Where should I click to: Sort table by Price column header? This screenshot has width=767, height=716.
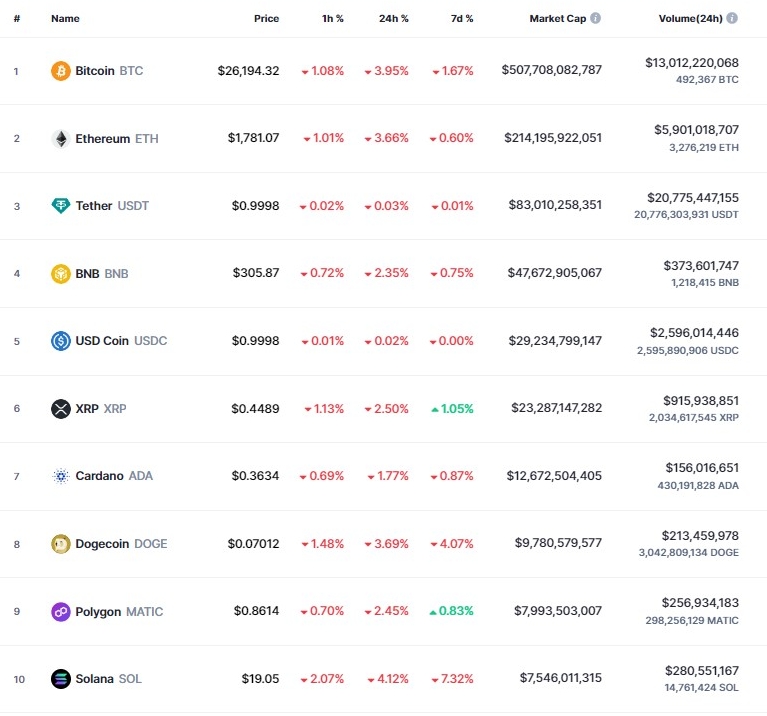[267, 19]
